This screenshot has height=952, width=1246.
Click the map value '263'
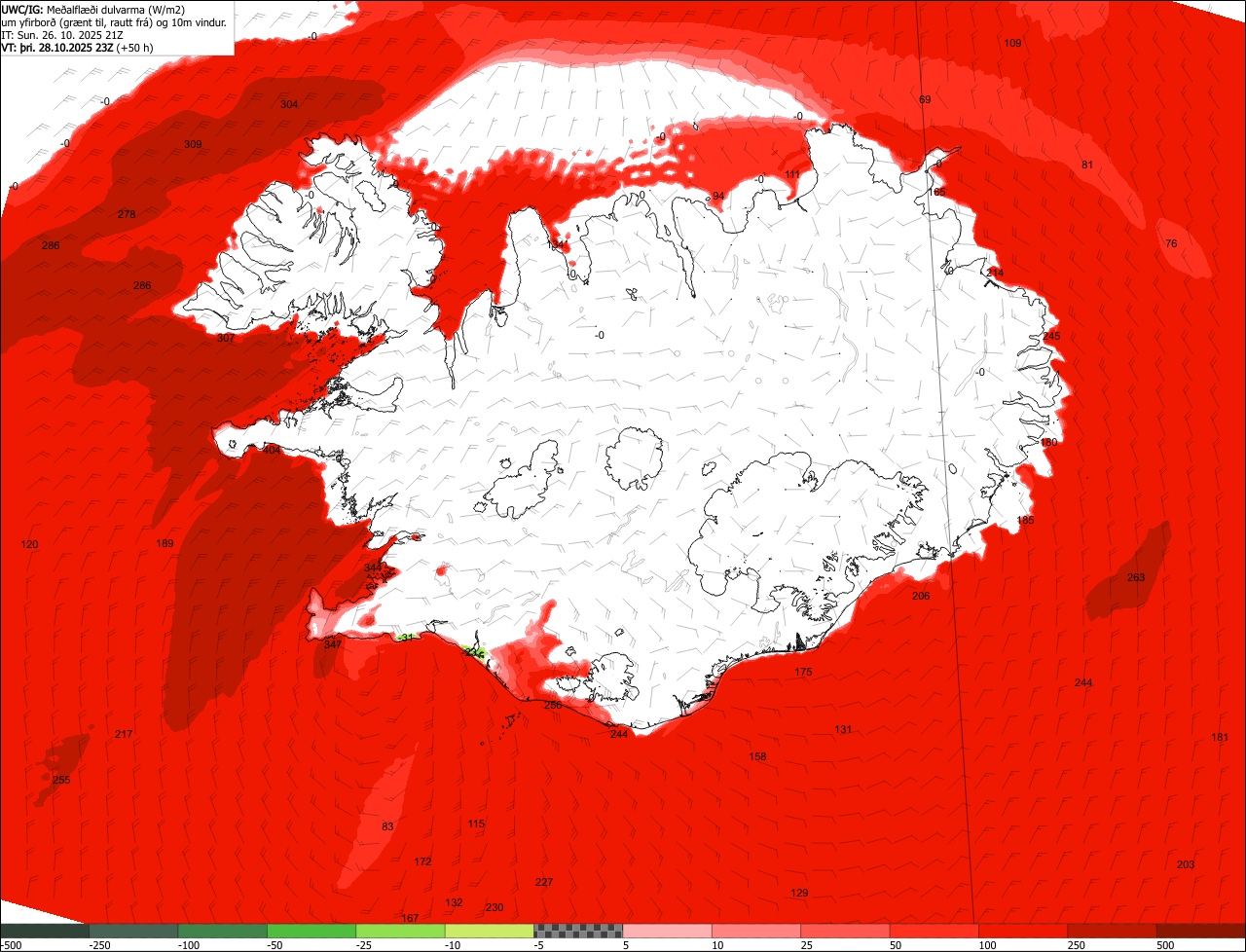(x=1136, y=577)
